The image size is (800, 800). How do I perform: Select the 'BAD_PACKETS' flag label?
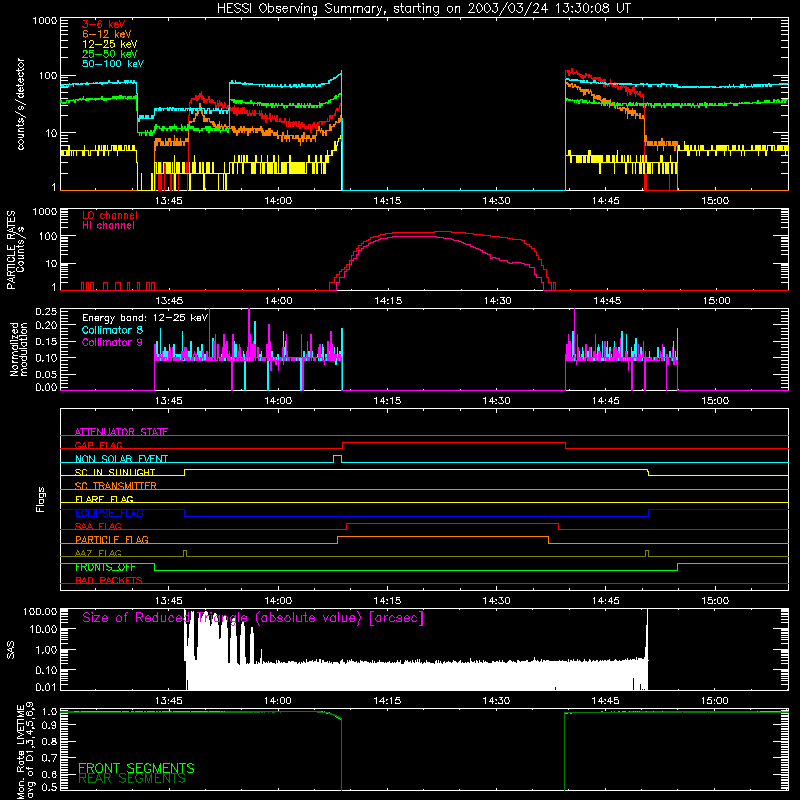pos(109,580)
